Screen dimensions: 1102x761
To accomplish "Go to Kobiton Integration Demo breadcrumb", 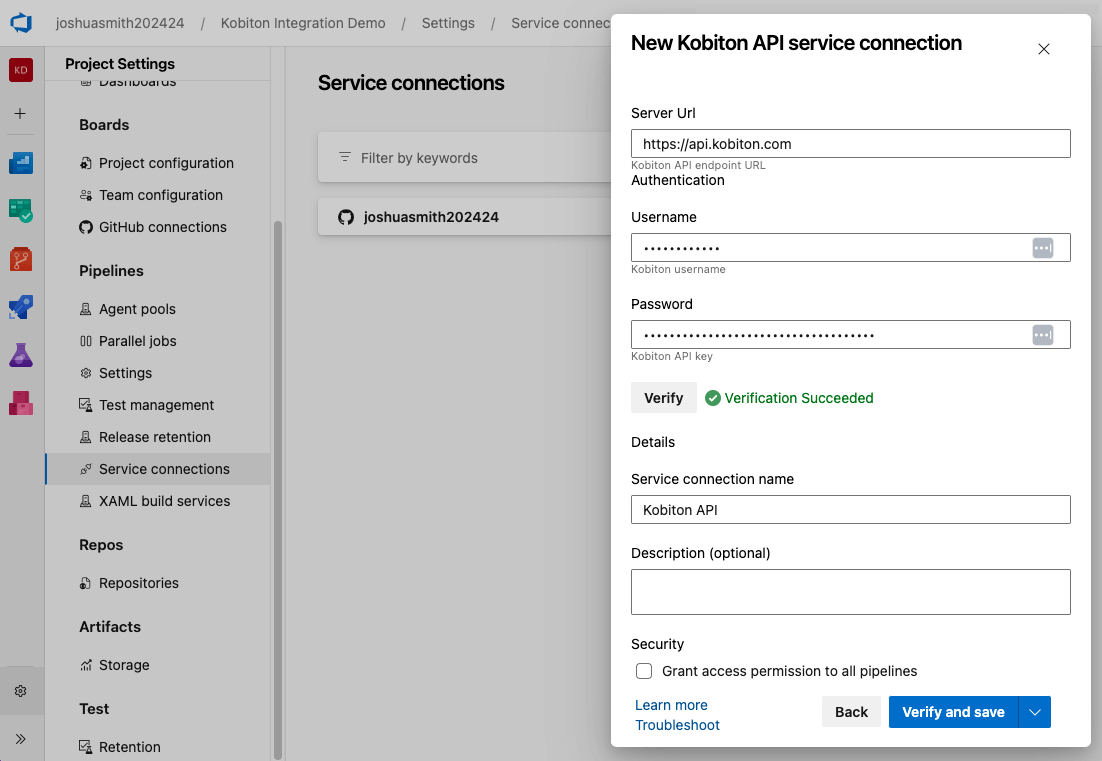I will [303, 23].
